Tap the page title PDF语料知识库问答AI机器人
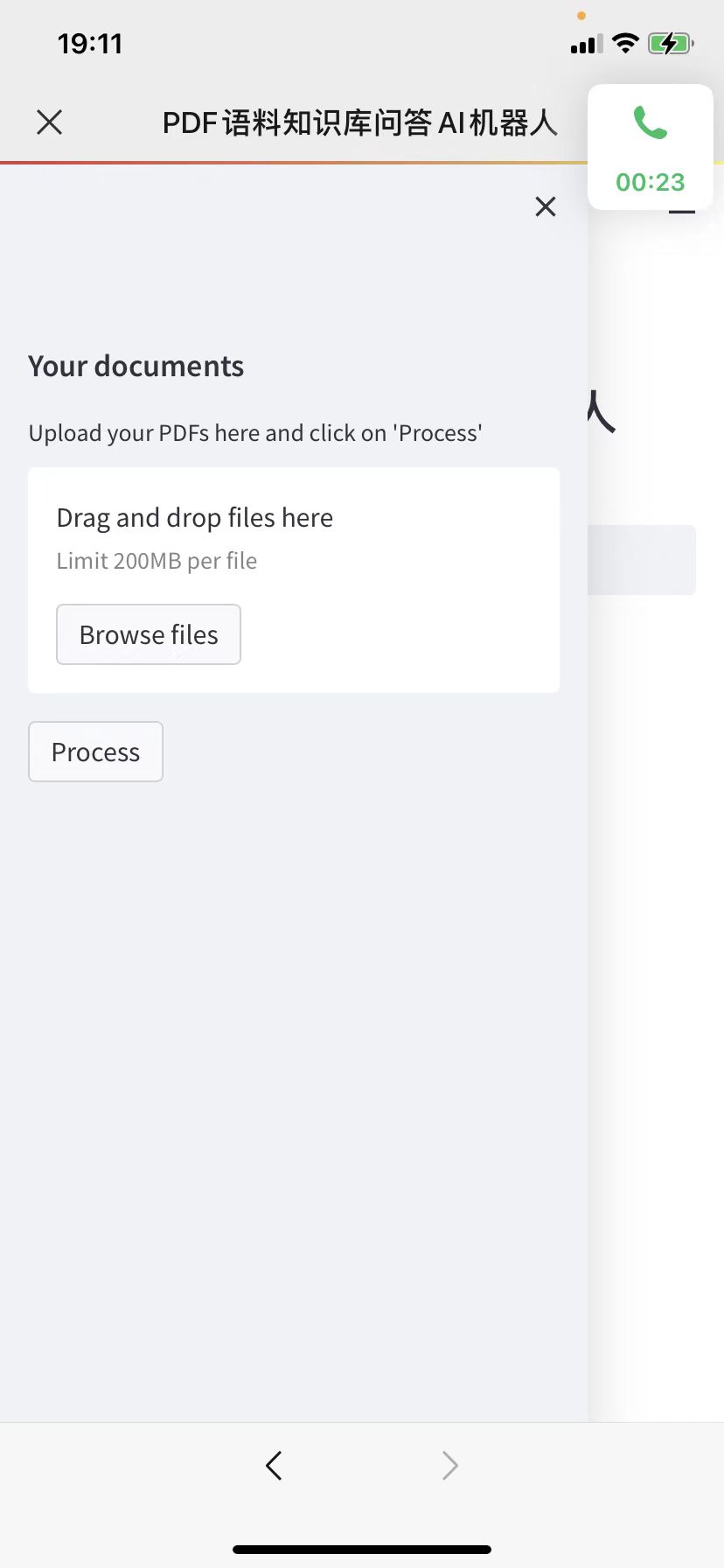724x1568 pixels. [360, 122]
